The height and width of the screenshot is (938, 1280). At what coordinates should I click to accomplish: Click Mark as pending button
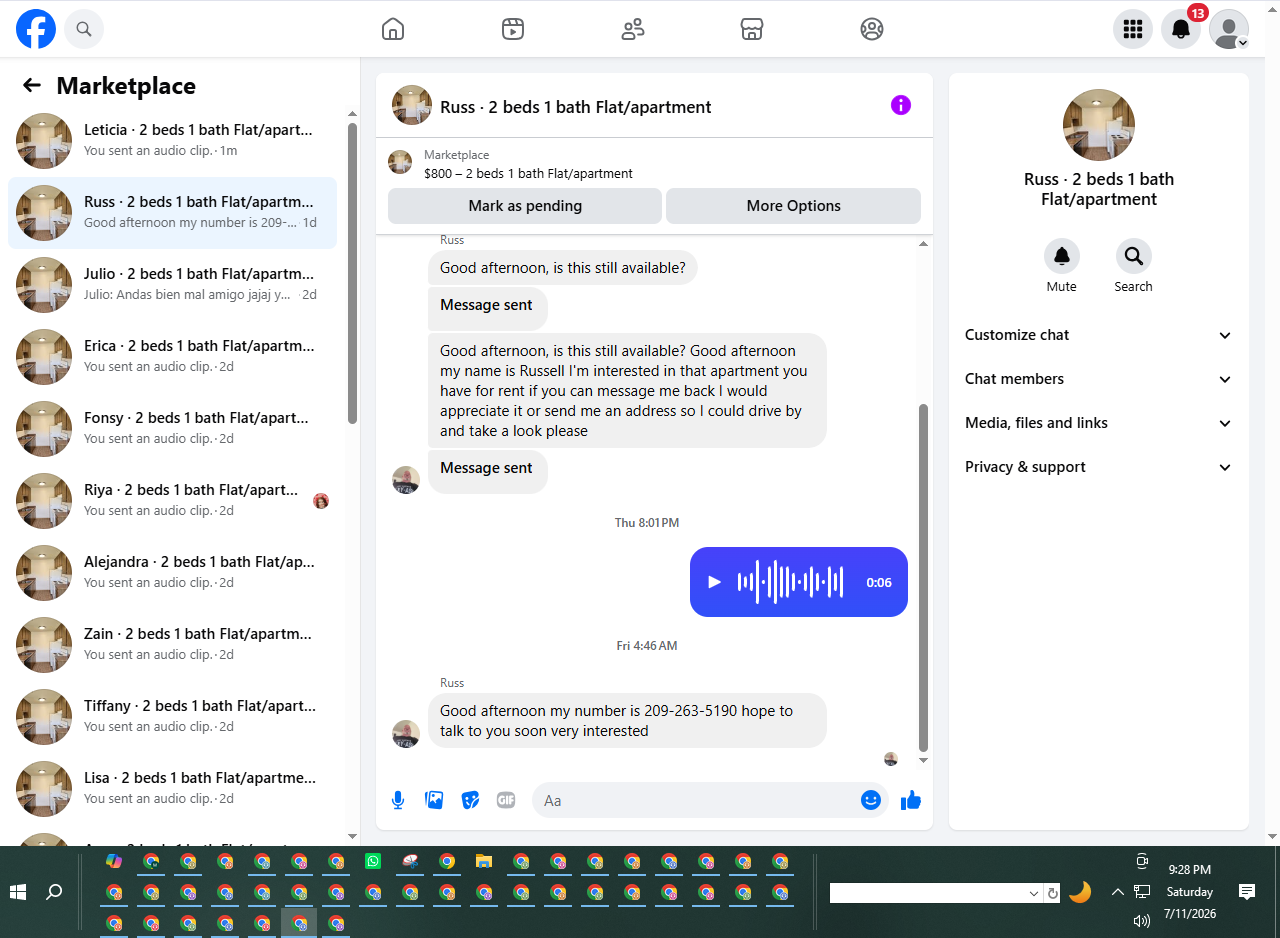tap(525, 206)
